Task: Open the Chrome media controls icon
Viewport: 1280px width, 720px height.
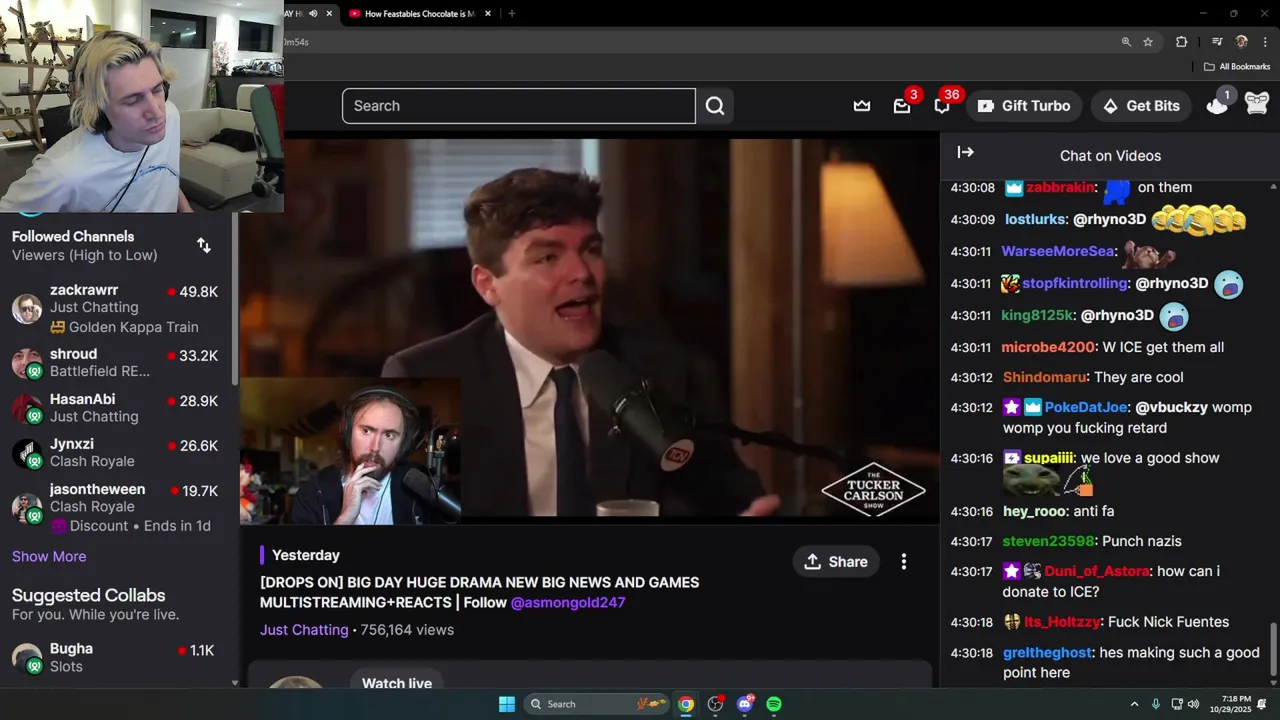Action: [x=1217, y=42]
